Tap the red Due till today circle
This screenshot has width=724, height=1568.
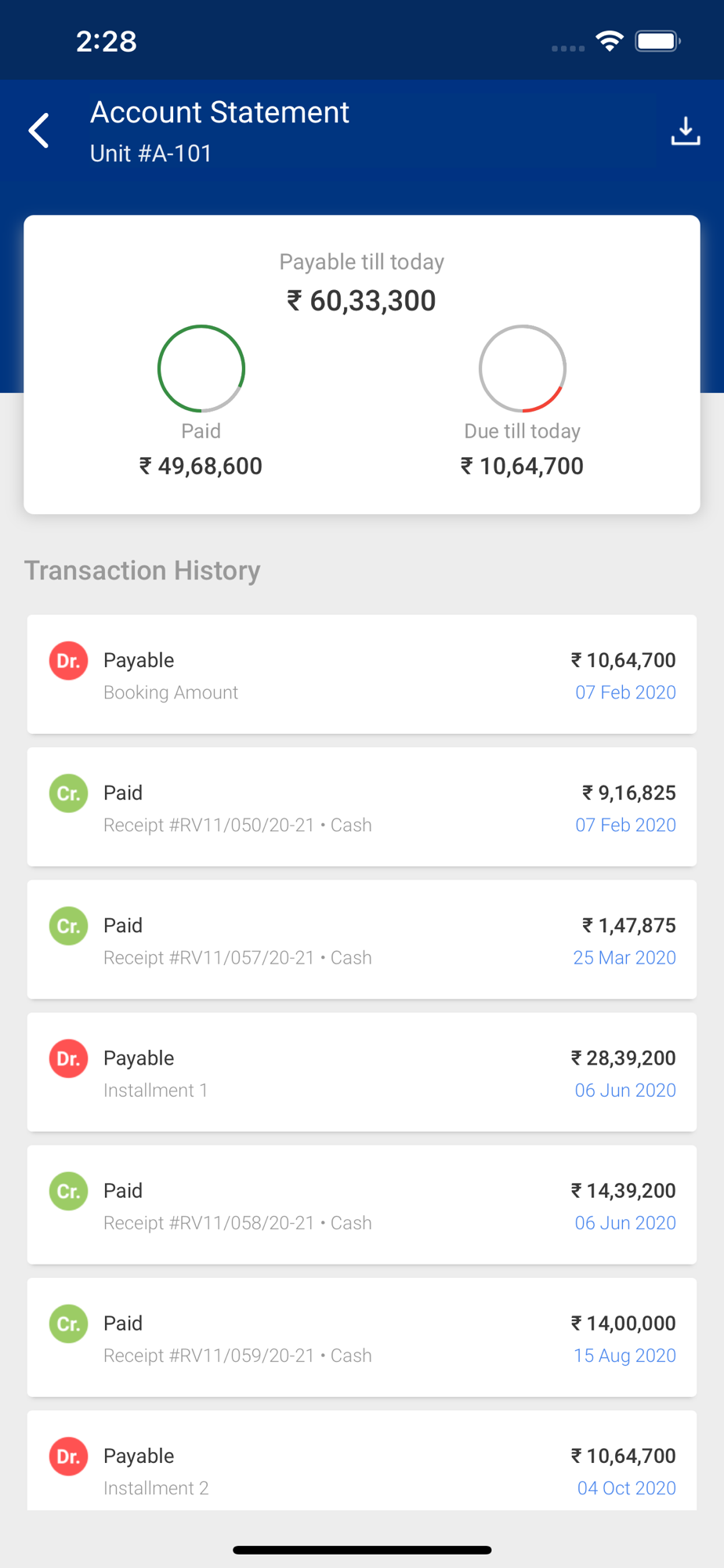point(523,368)
